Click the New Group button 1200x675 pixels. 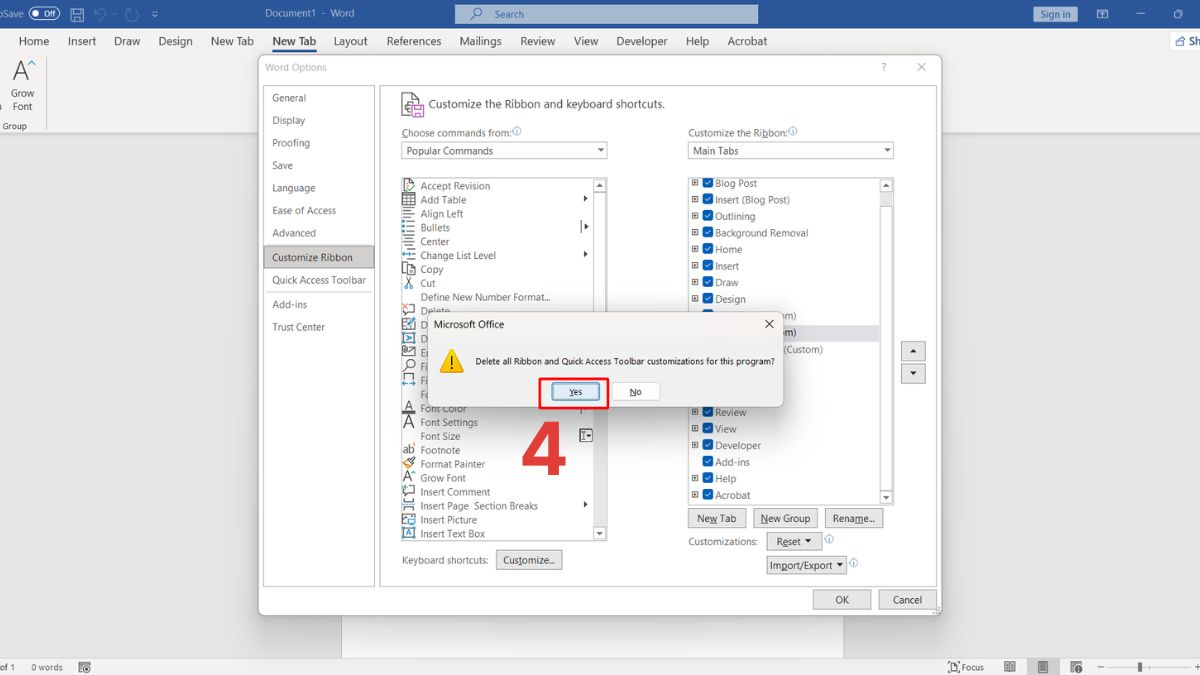(x=785, y=518)
